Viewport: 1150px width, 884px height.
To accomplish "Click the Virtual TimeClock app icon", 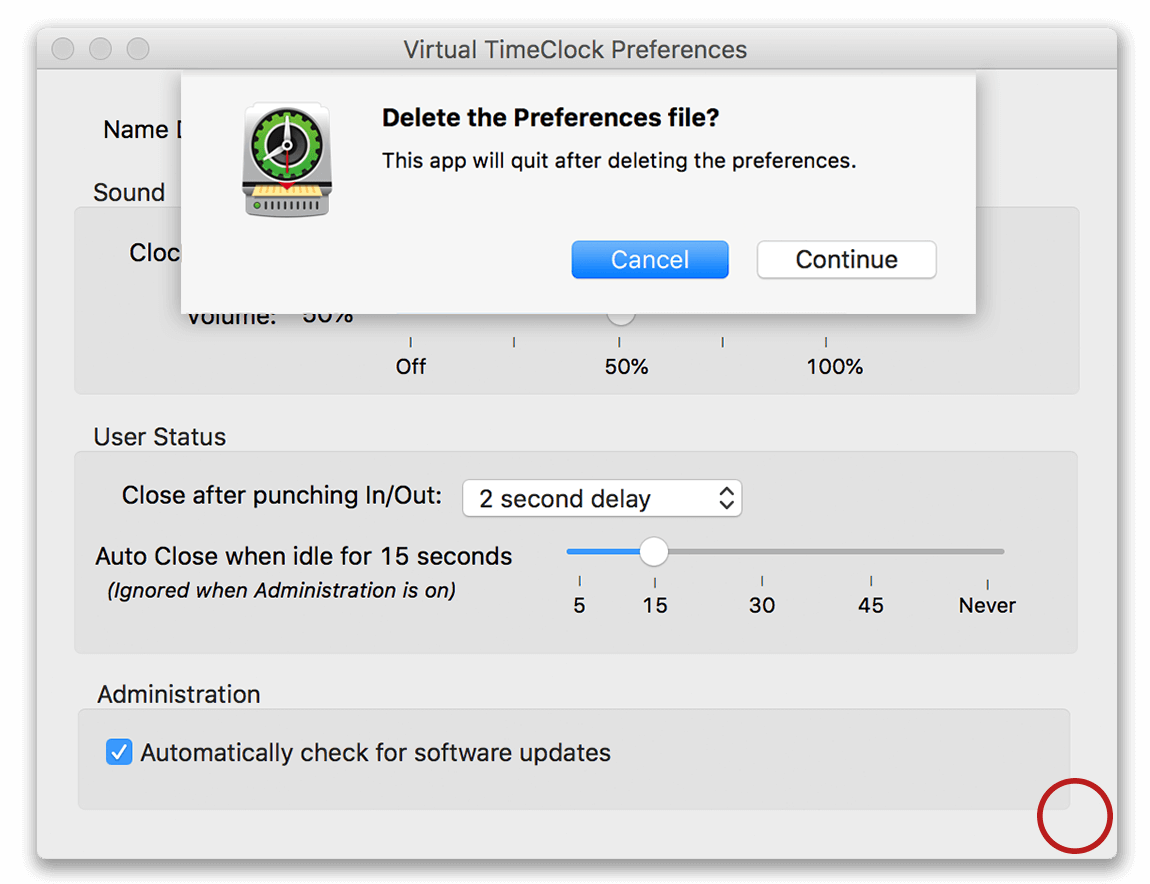I will pos(287,159).
